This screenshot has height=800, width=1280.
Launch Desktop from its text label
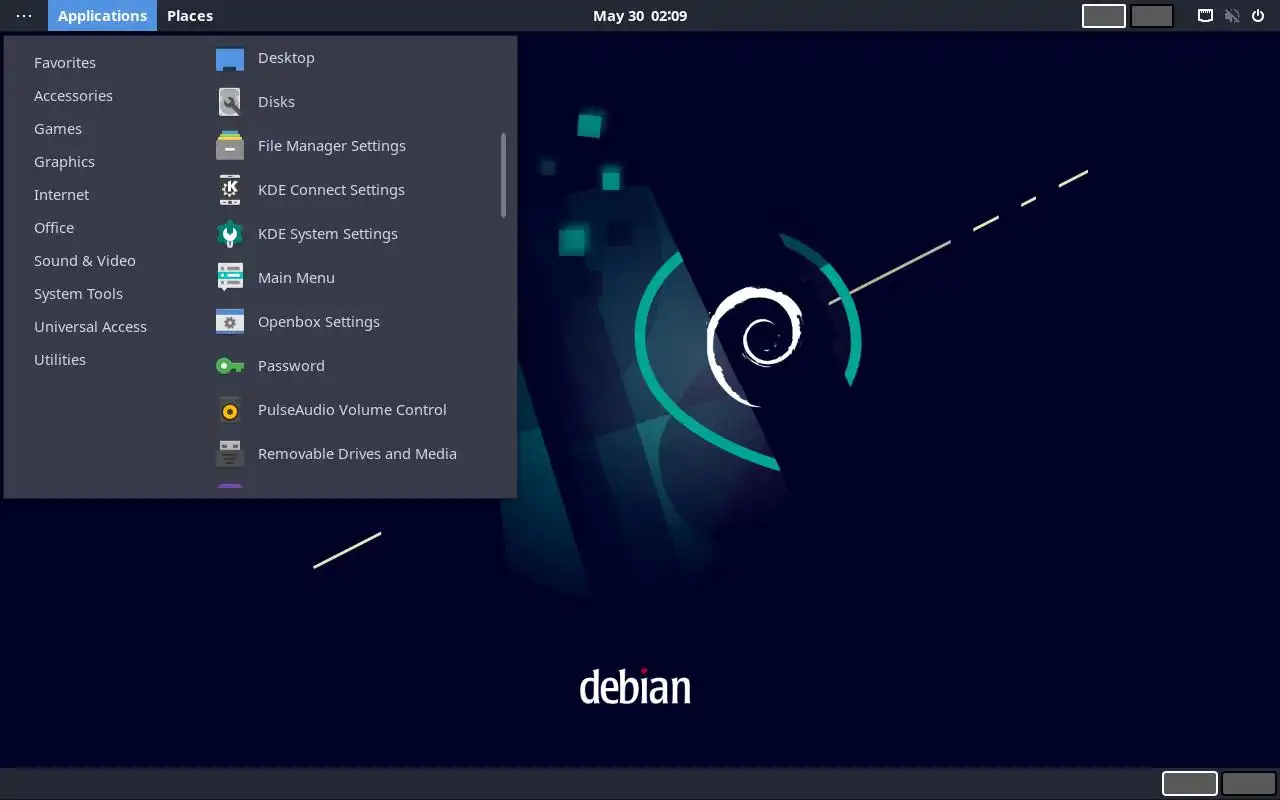coord(286,58)
